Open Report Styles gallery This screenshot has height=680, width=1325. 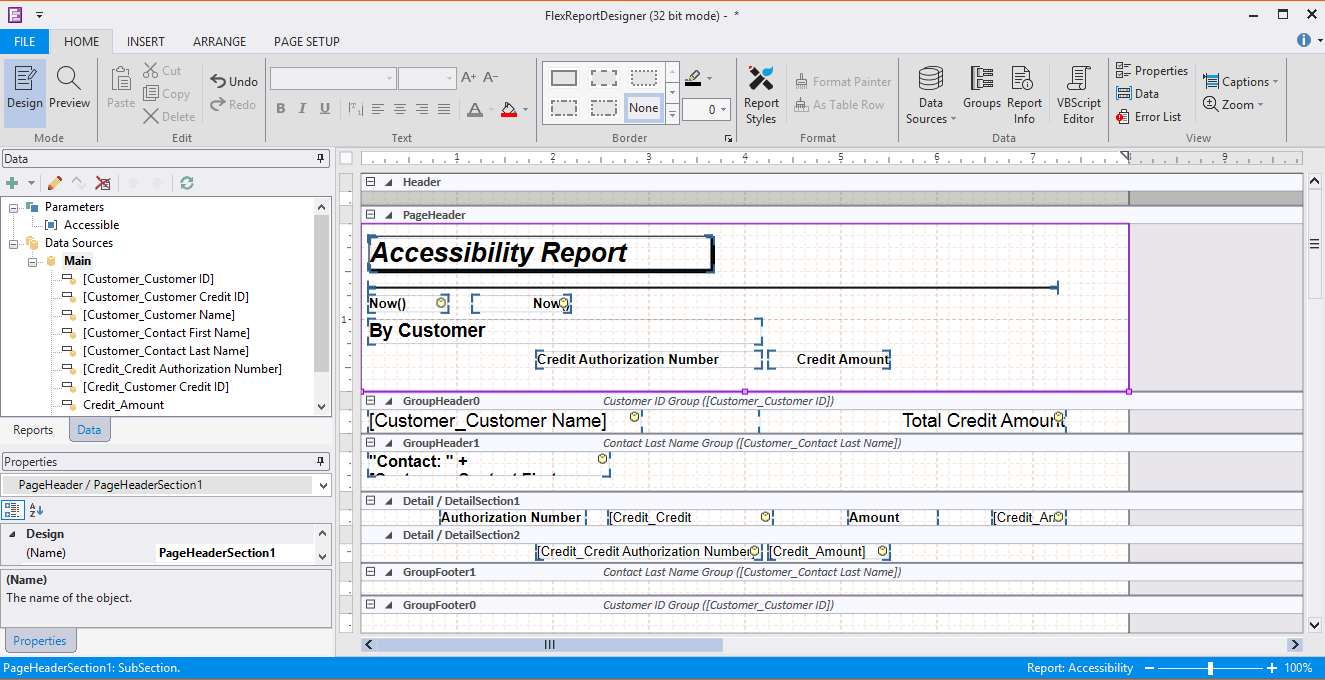click(761, 95)
